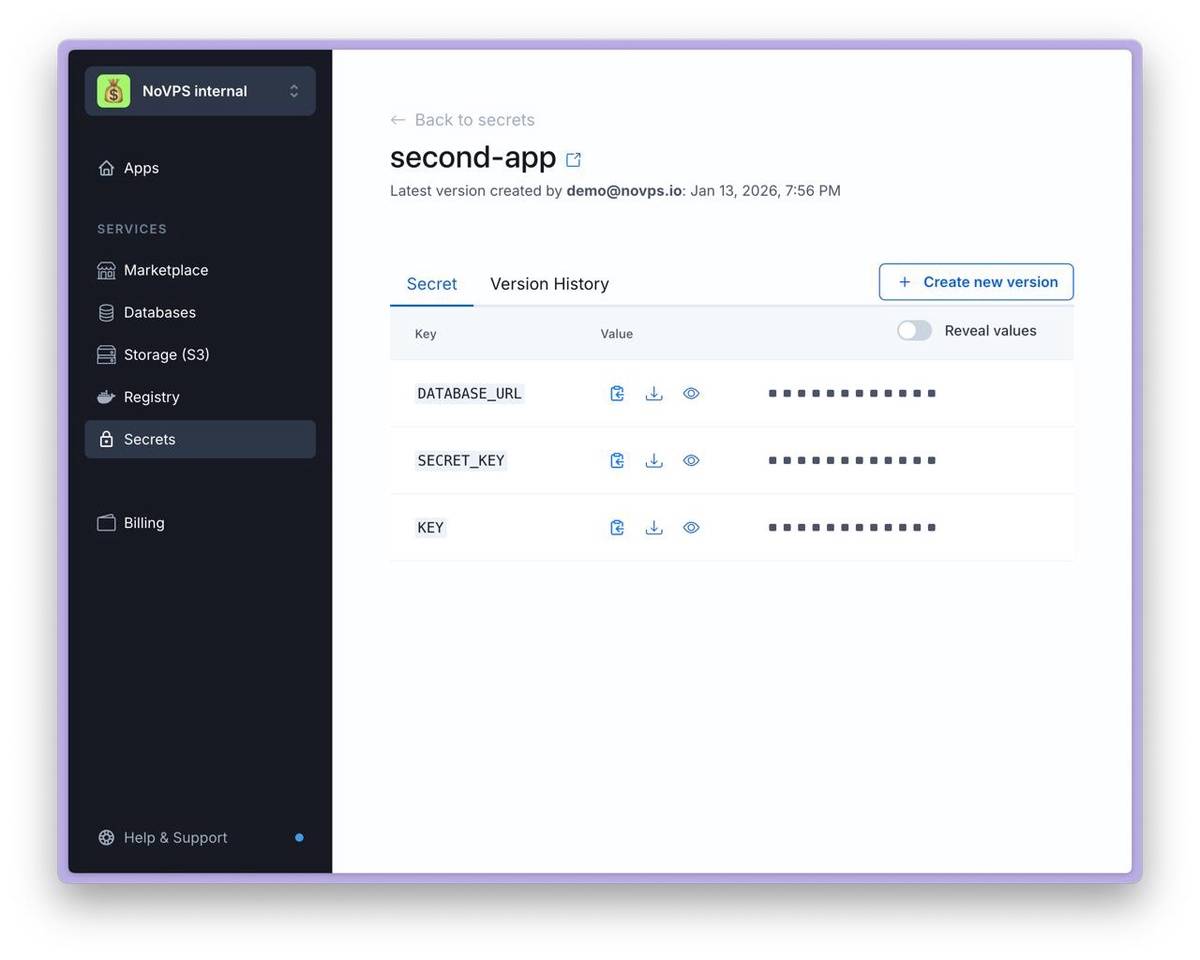Unhide the KEY value with eye icon
This screenshot has width=1200, height=960.
[x=691, y=528]
